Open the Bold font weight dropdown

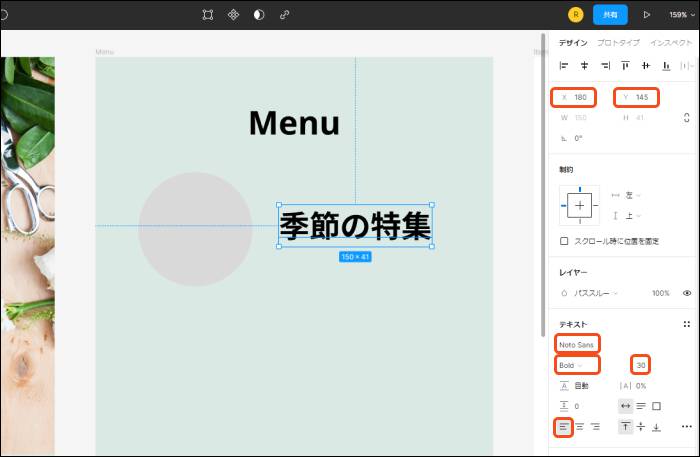tap(577, 365)
